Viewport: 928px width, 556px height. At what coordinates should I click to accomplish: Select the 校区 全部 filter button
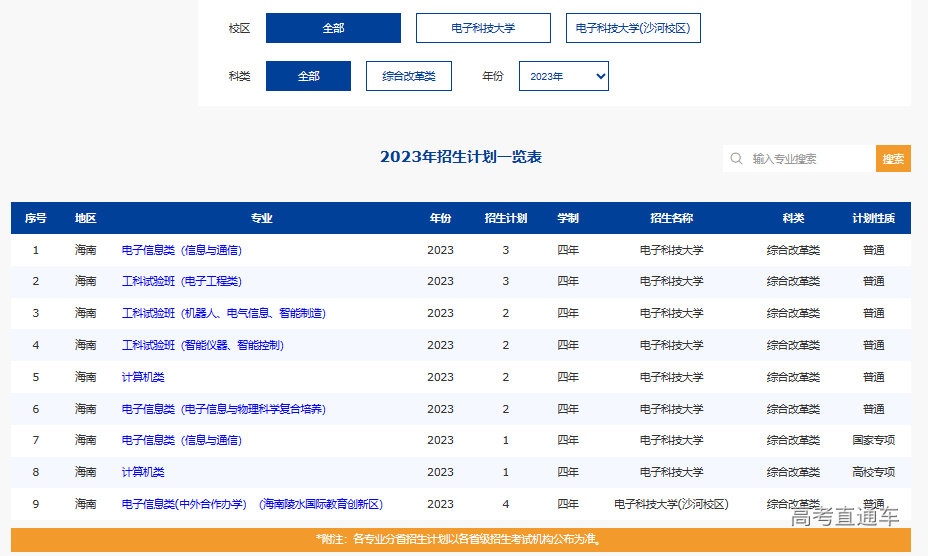(333, 28)
